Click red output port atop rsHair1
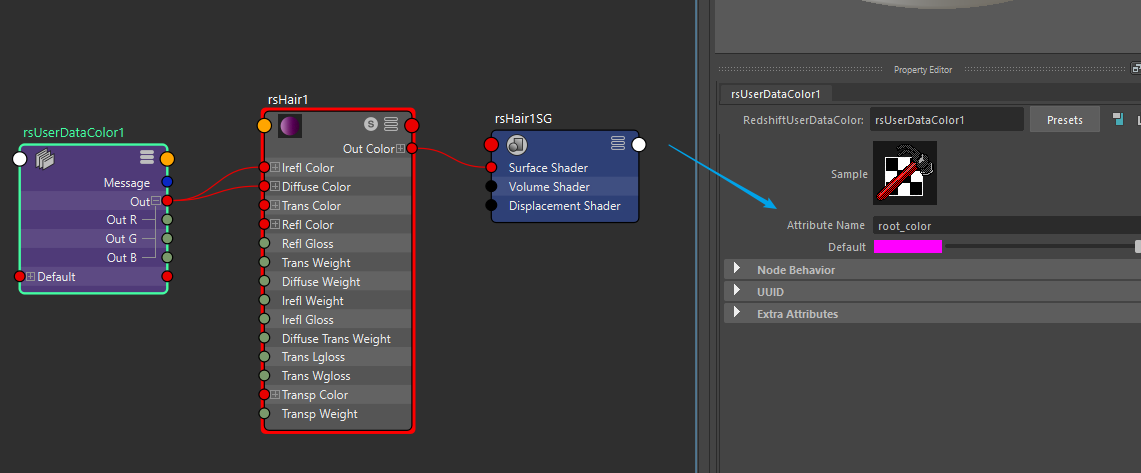The width and height of the screenshot is (1141, 473). [412, 125]
